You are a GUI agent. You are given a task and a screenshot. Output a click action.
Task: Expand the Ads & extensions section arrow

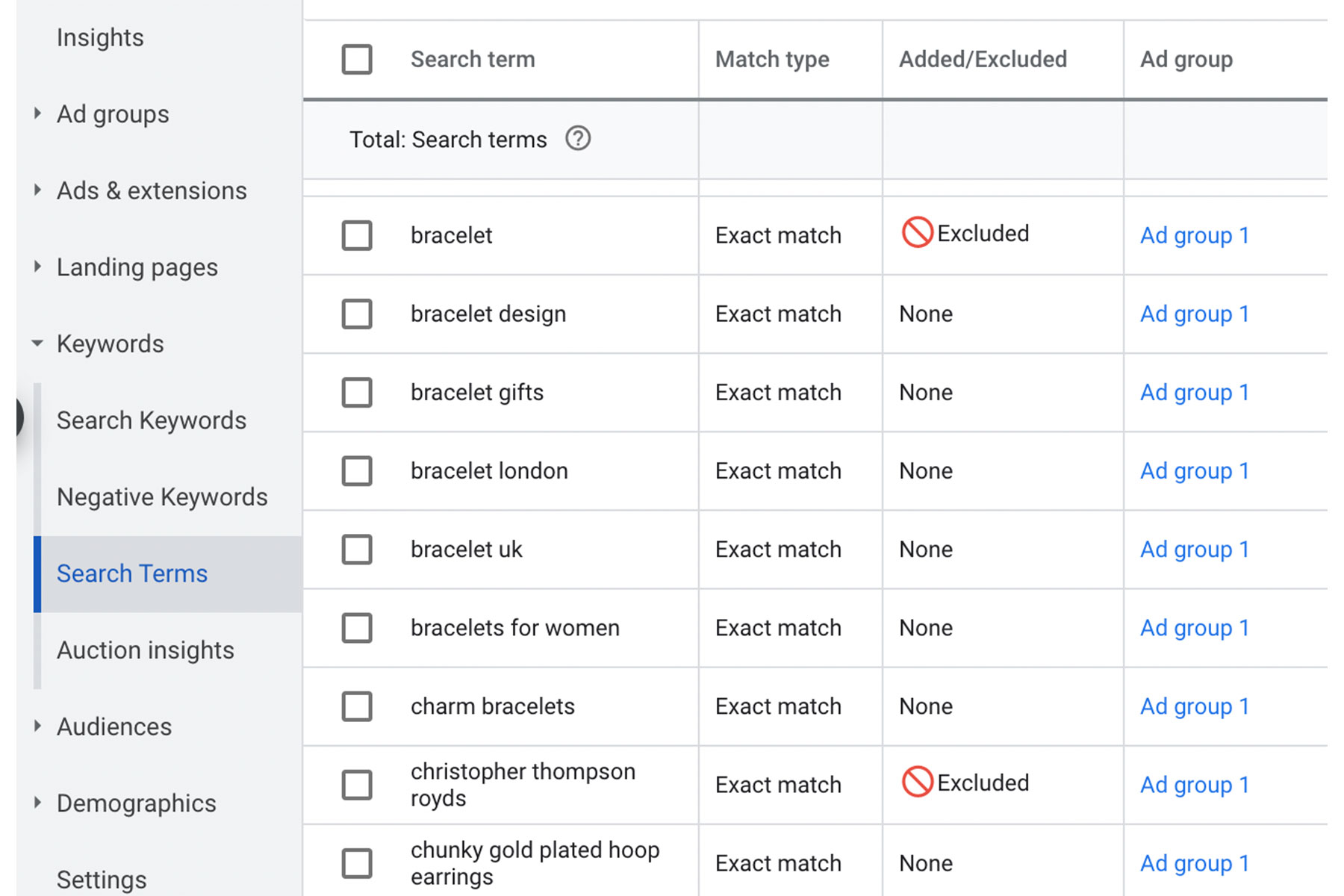pyautogui.click(x=37, y=190)
